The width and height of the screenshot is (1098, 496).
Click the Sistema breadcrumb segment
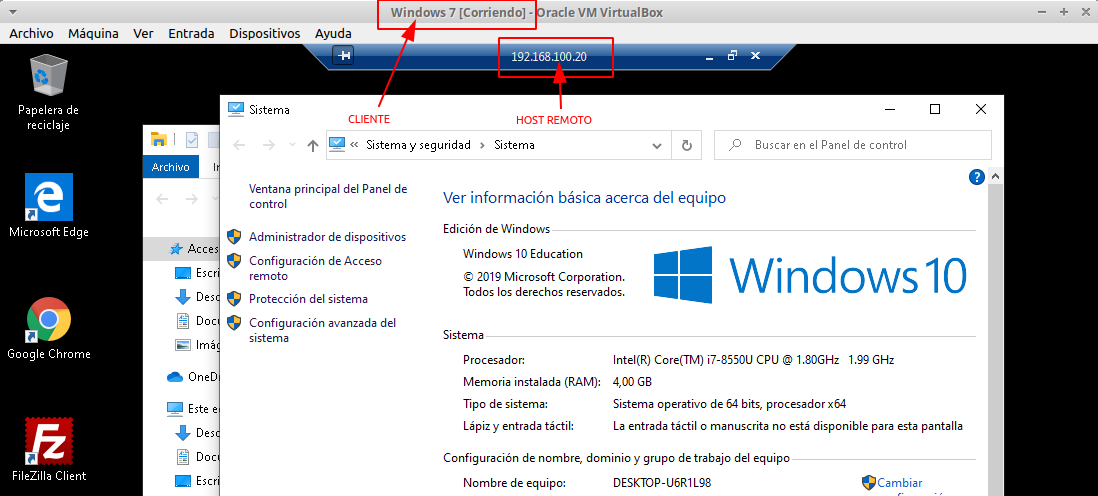tap(514, 145)
